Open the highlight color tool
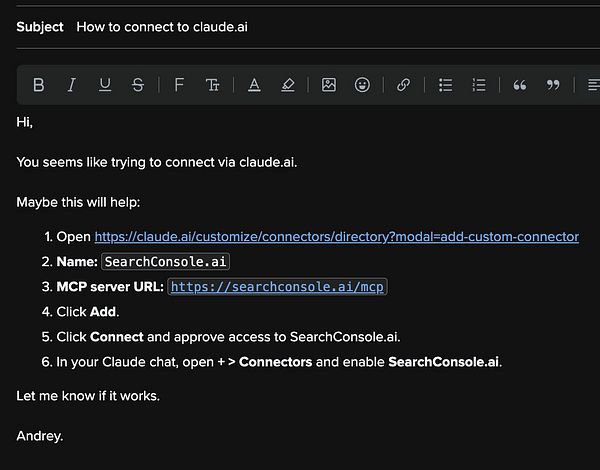Viewport: 600px width, 470px height. point(288,85)
